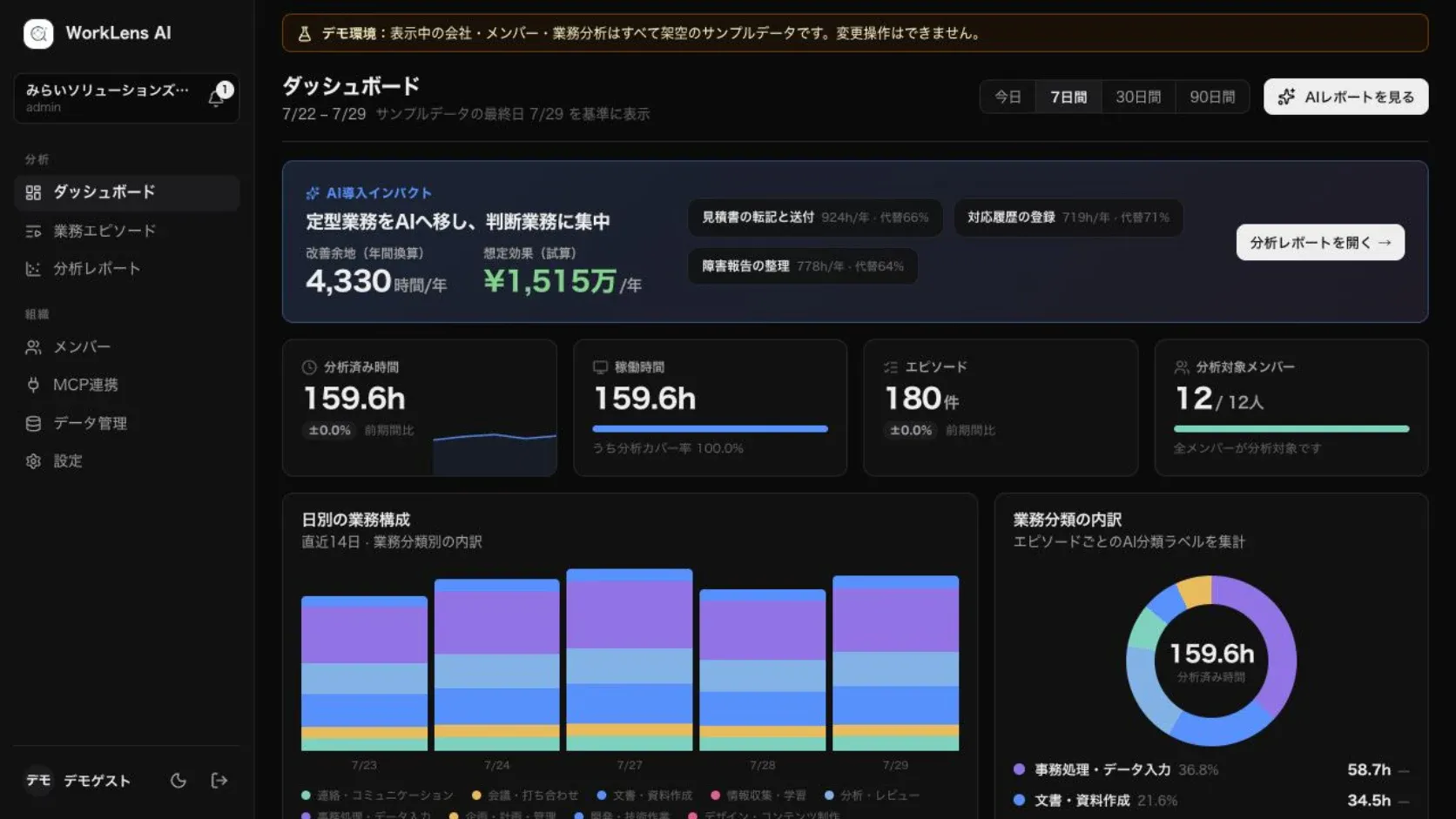Click the 日別の業務構成 chart title
The image size is (1456, 819).
pyautogui.click(x=355, y=520)
